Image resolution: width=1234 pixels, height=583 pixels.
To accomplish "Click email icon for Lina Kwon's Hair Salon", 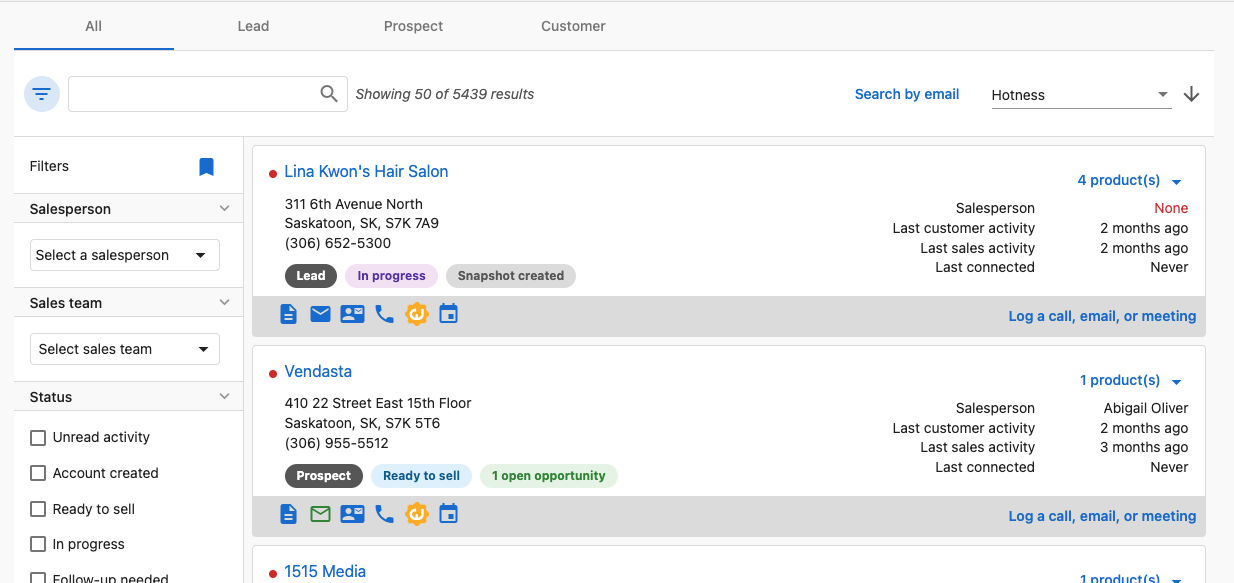I will pyautogui.click(x=320, y=315).
